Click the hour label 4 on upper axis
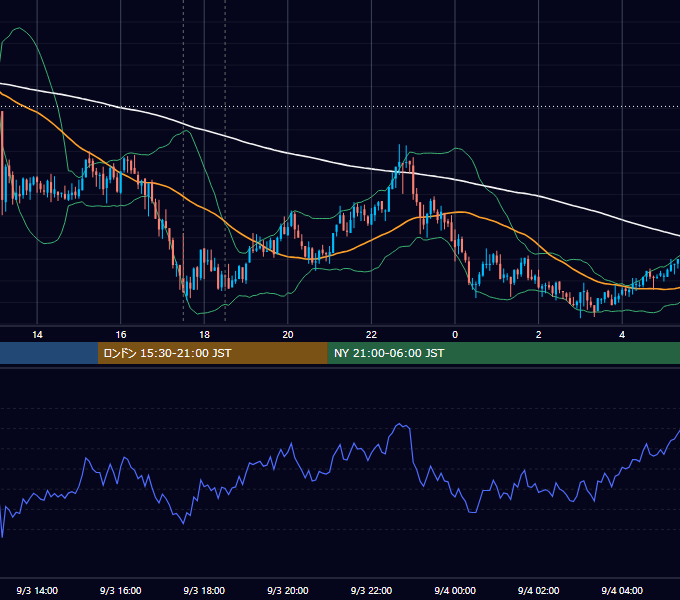 pos(622,335)
